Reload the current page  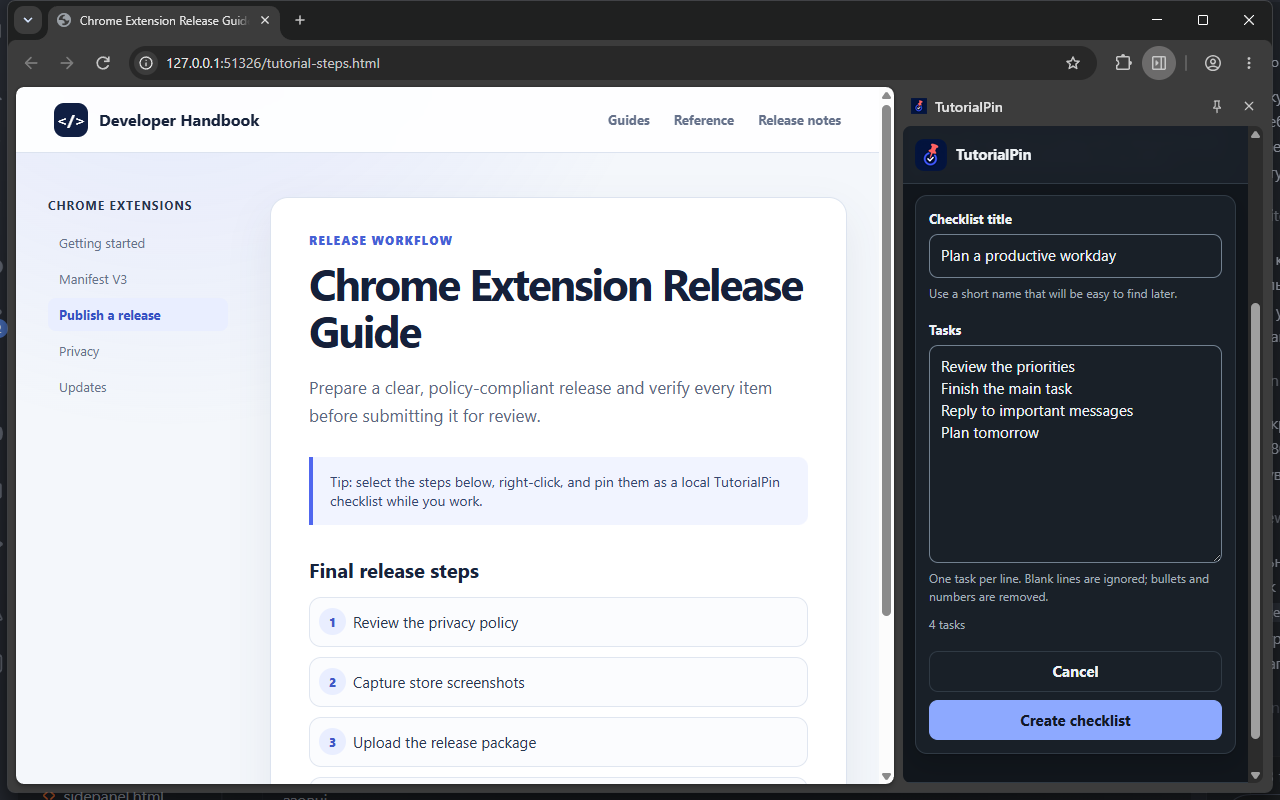pyautogui.click(x=103, y=63)
